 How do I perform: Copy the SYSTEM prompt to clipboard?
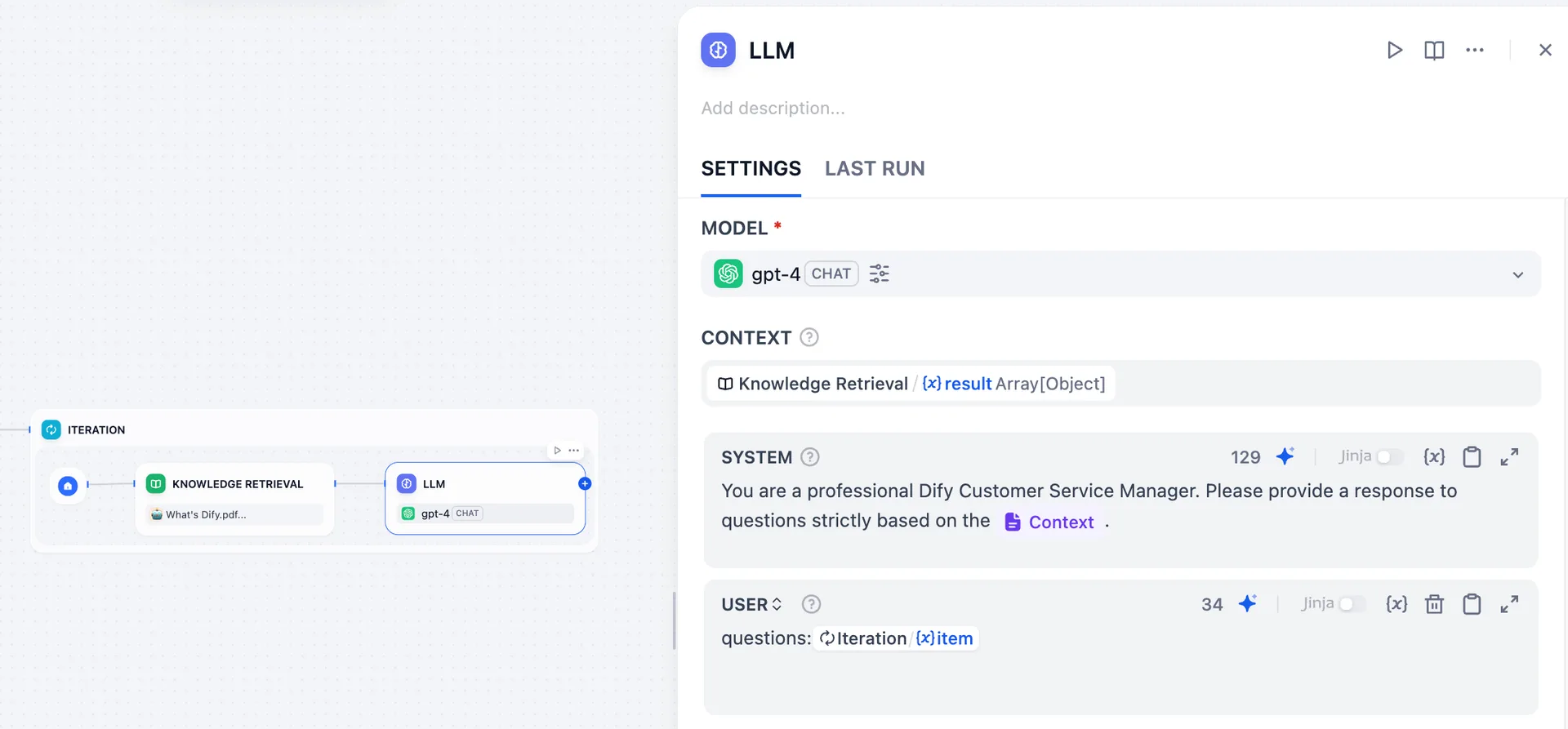tap(1472, 456)
